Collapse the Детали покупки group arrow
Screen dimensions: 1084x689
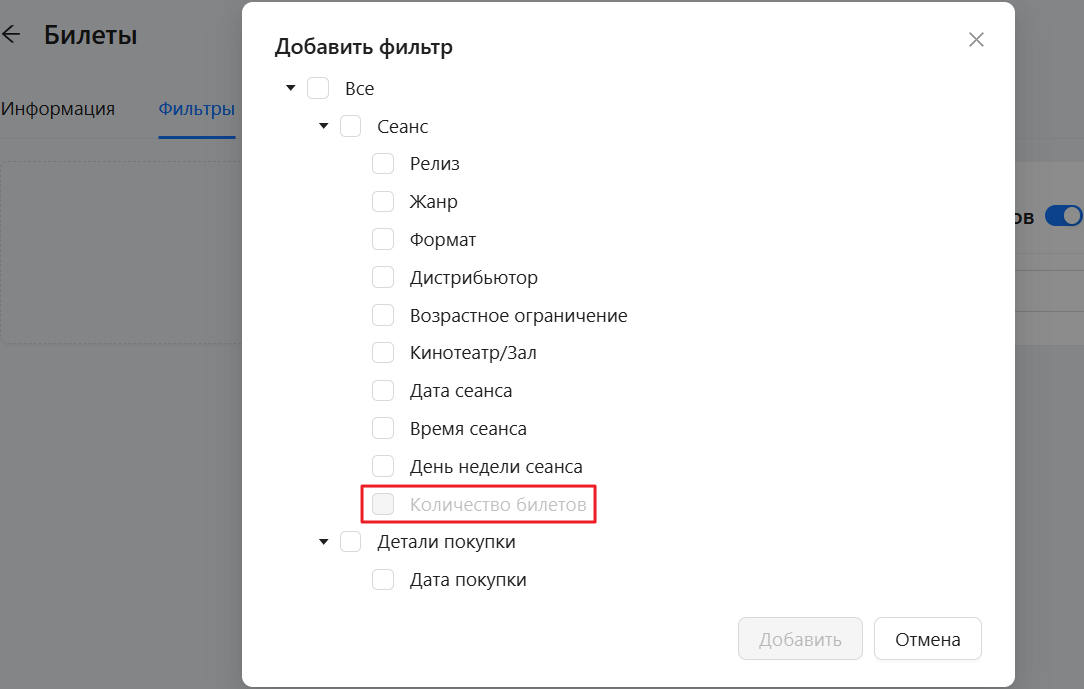[324, 542]
